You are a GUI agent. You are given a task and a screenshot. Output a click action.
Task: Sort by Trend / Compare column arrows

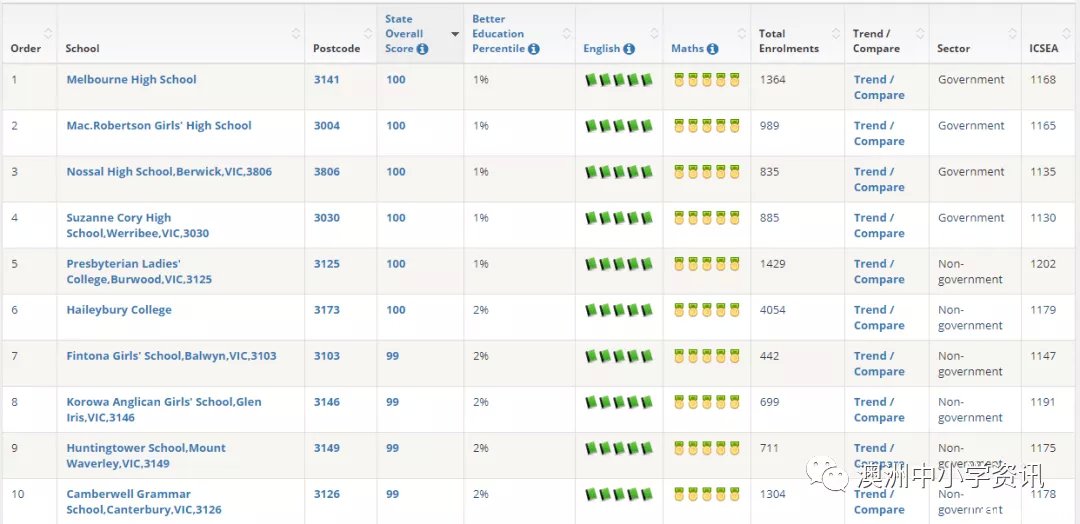click(920, 33)
